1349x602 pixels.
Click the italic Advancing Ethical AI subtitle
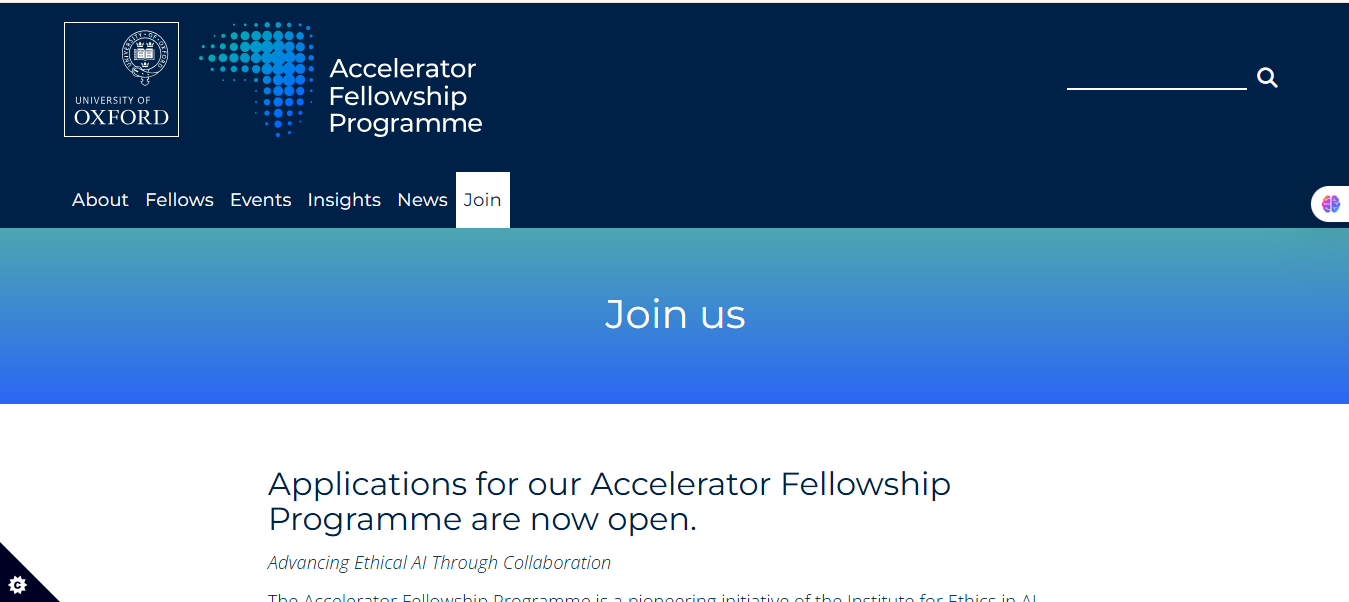(x=439, y=562)
